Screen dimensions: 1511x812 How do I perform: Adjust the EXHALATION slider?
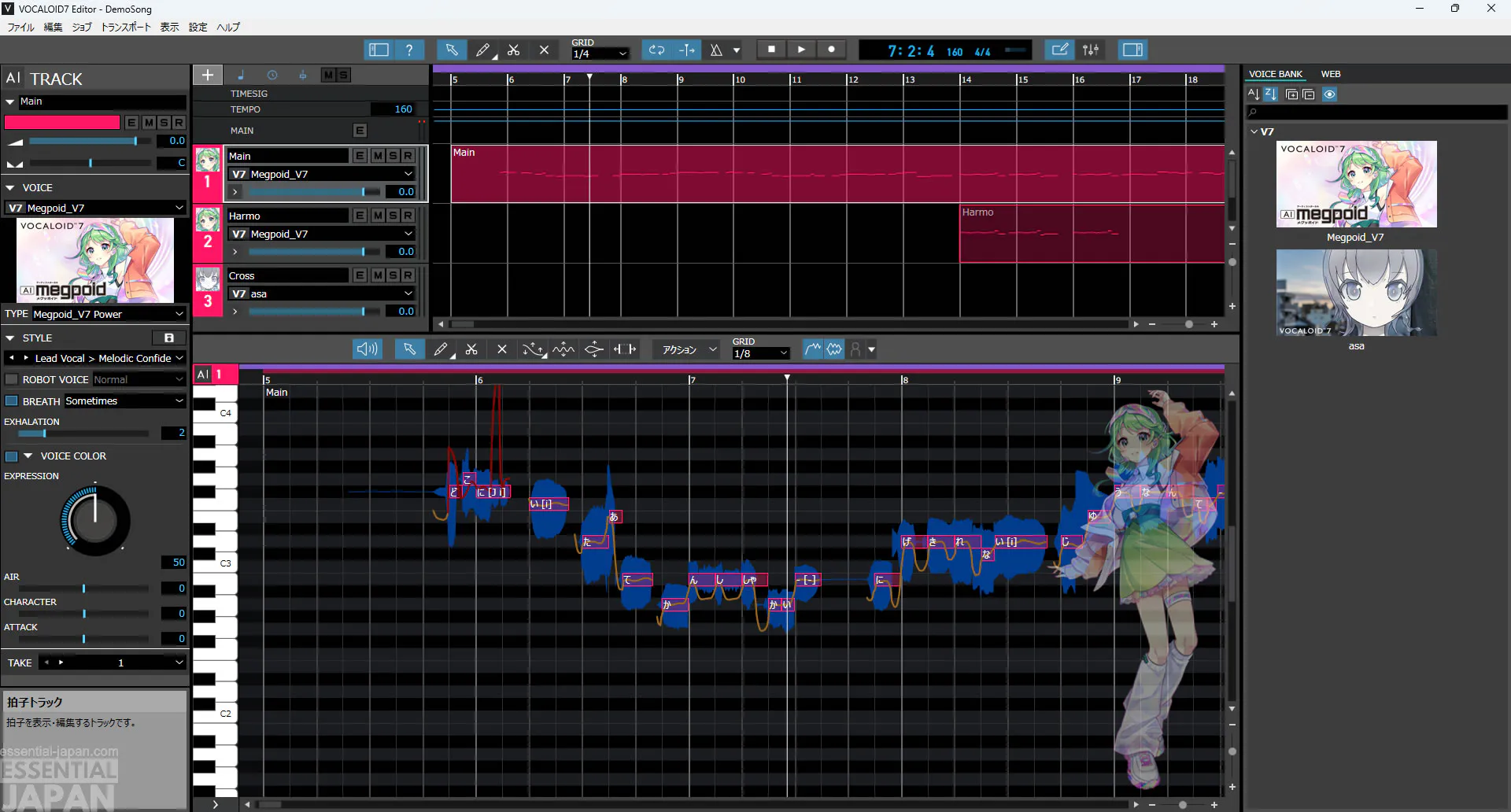(x=83, y=434)
